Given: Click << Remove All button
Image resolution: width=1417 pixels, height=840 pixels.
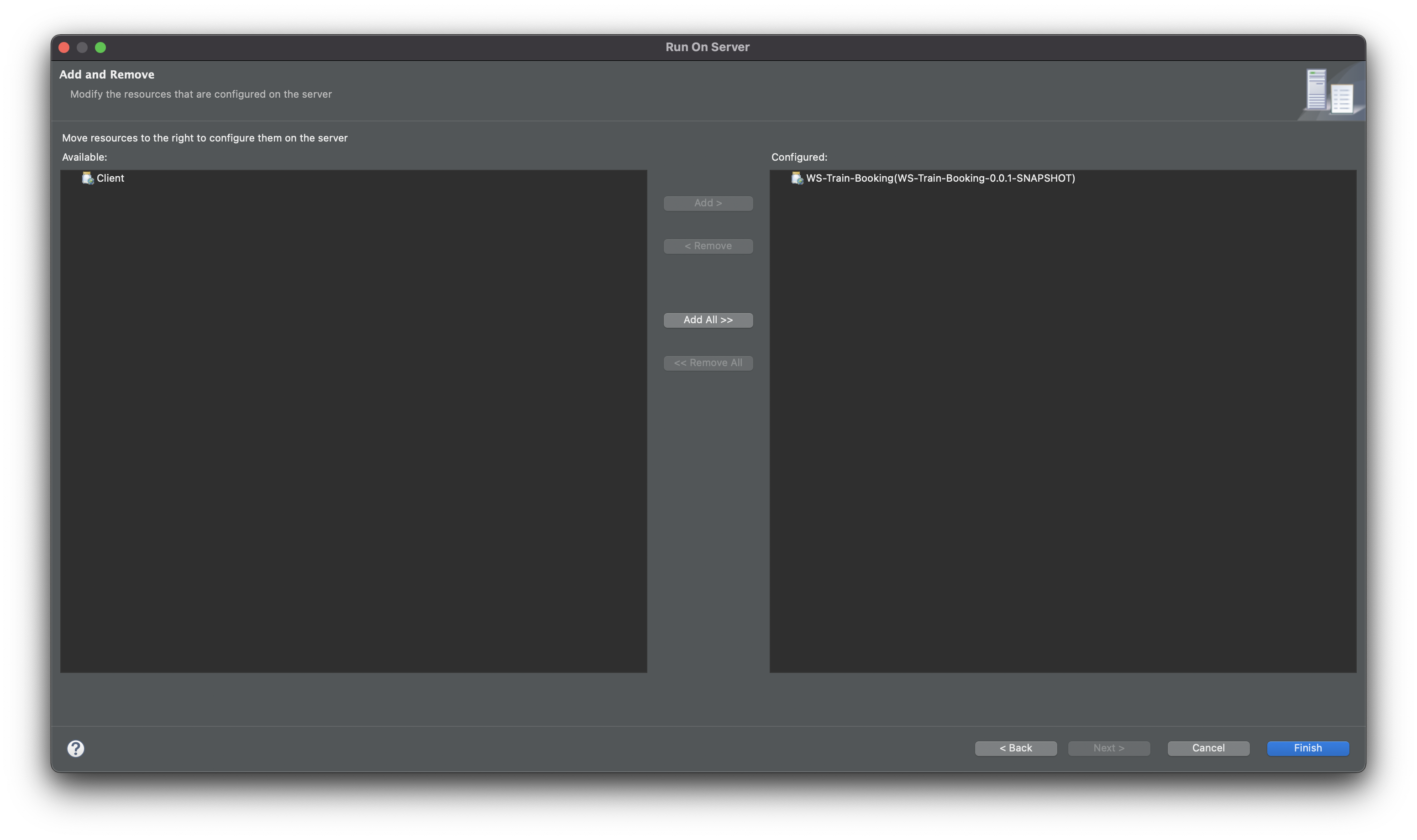Looking at the screenshot, I should [708, 363].
